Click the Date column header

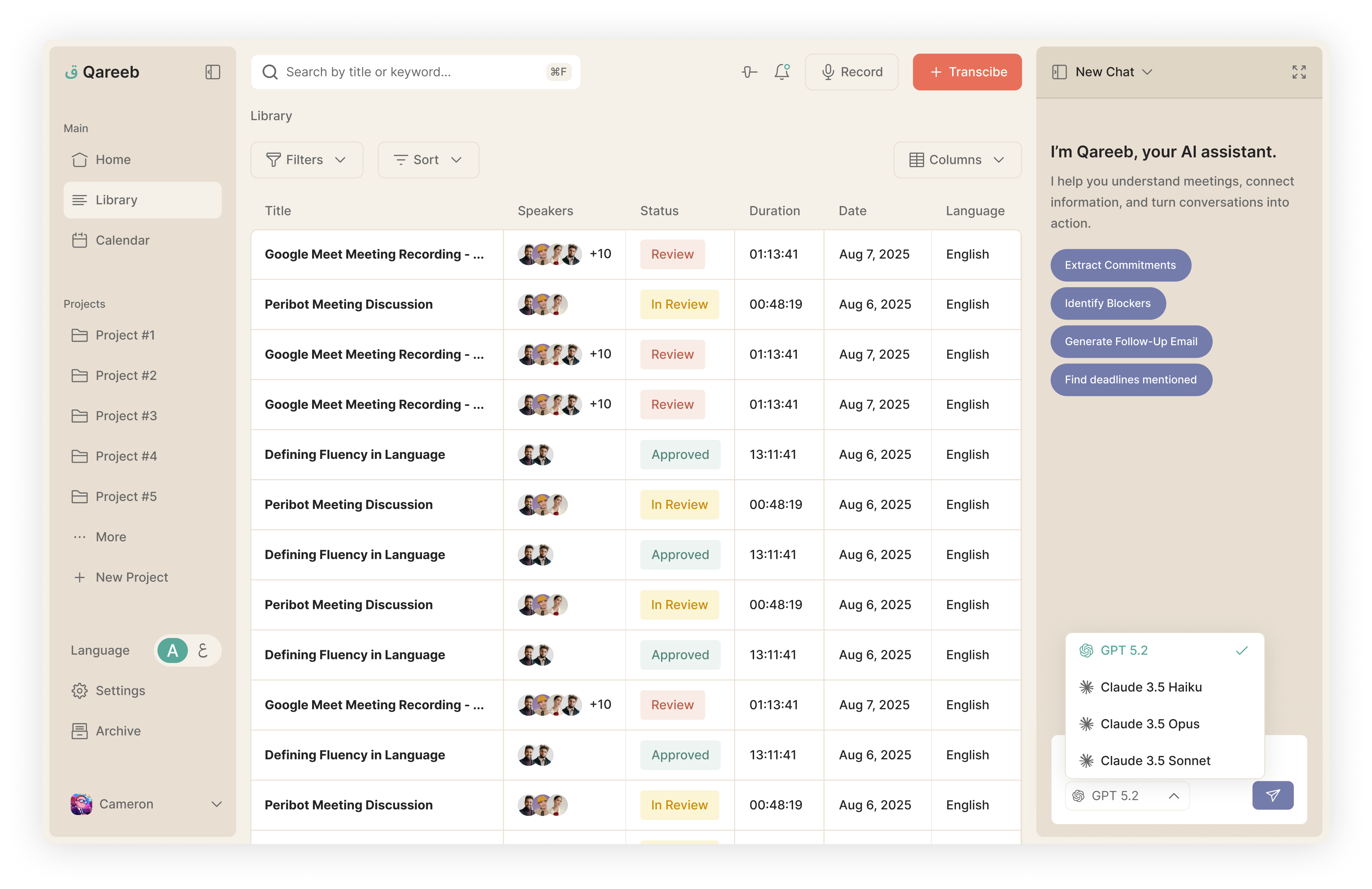tap(852, 211)
